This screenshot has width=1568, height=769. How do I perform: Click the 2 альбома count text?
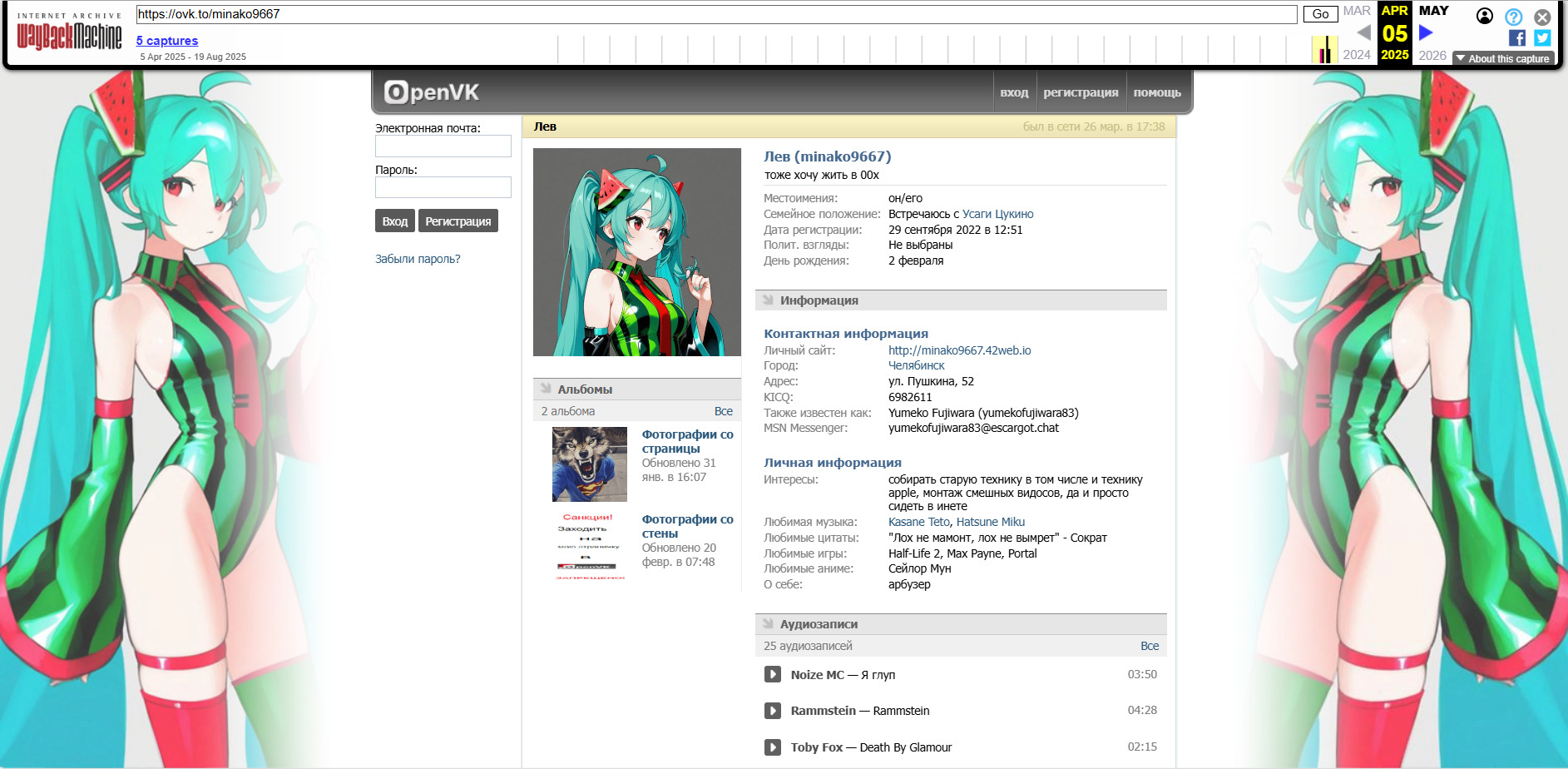tap(568, 411)
